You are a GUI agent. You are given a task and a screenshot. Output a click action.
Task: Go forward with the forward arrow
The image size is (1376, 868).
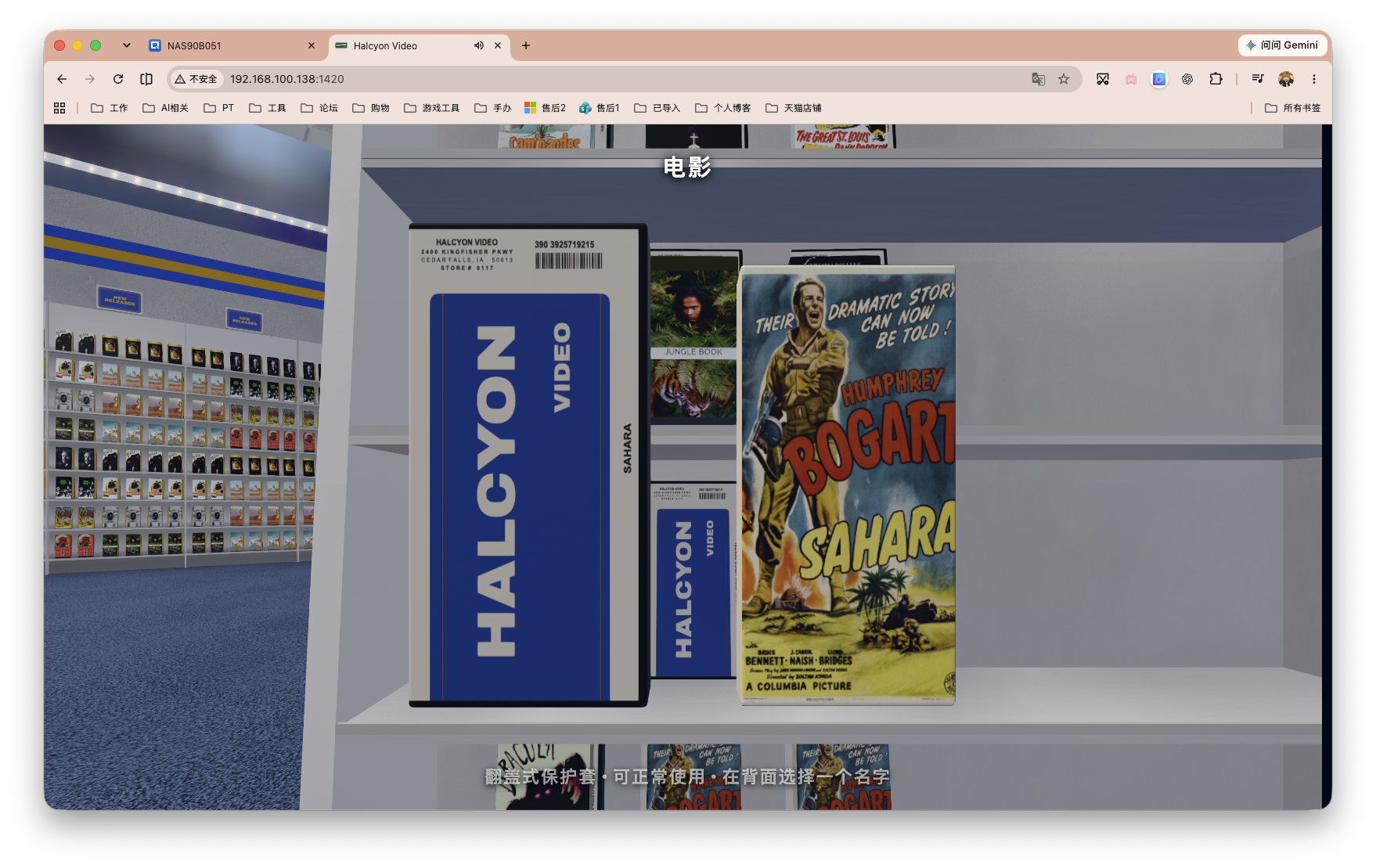(x=90, y=79)
